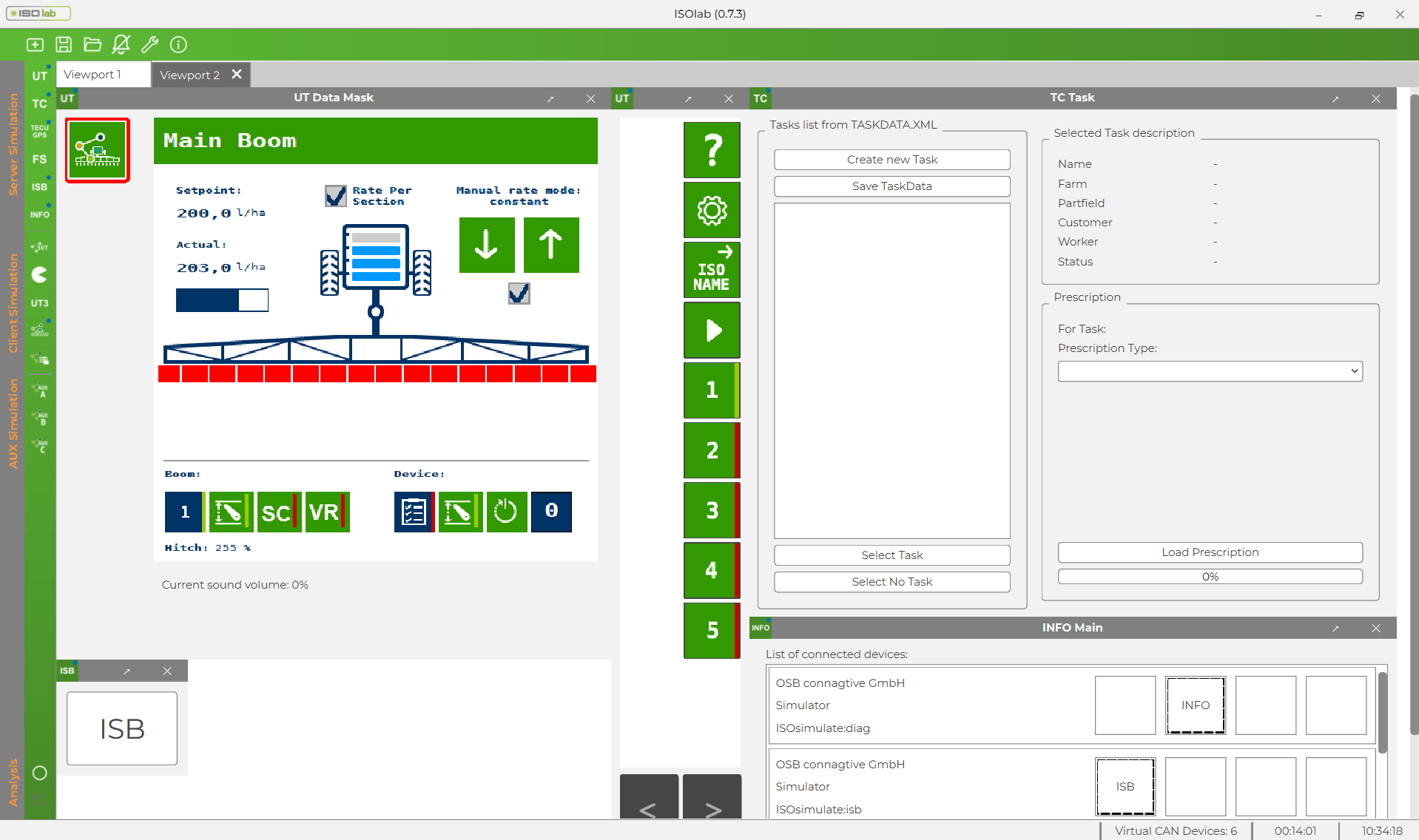
Task: Click the Load Prescription button
Action: coord(1210,552)
